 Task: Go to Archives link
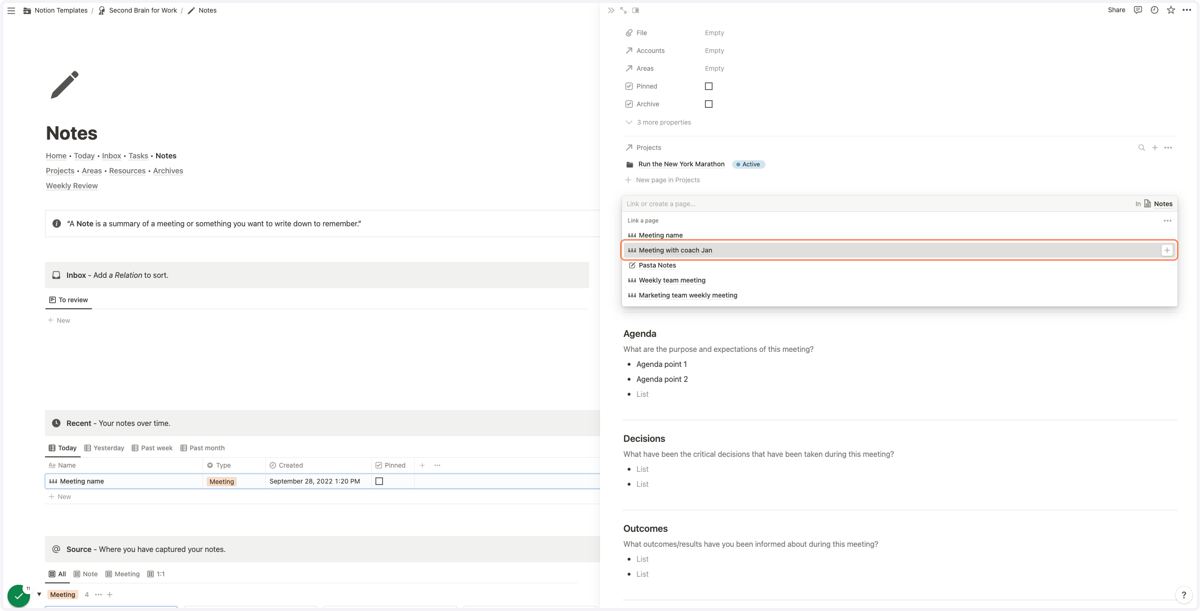[x=168, y=171]
